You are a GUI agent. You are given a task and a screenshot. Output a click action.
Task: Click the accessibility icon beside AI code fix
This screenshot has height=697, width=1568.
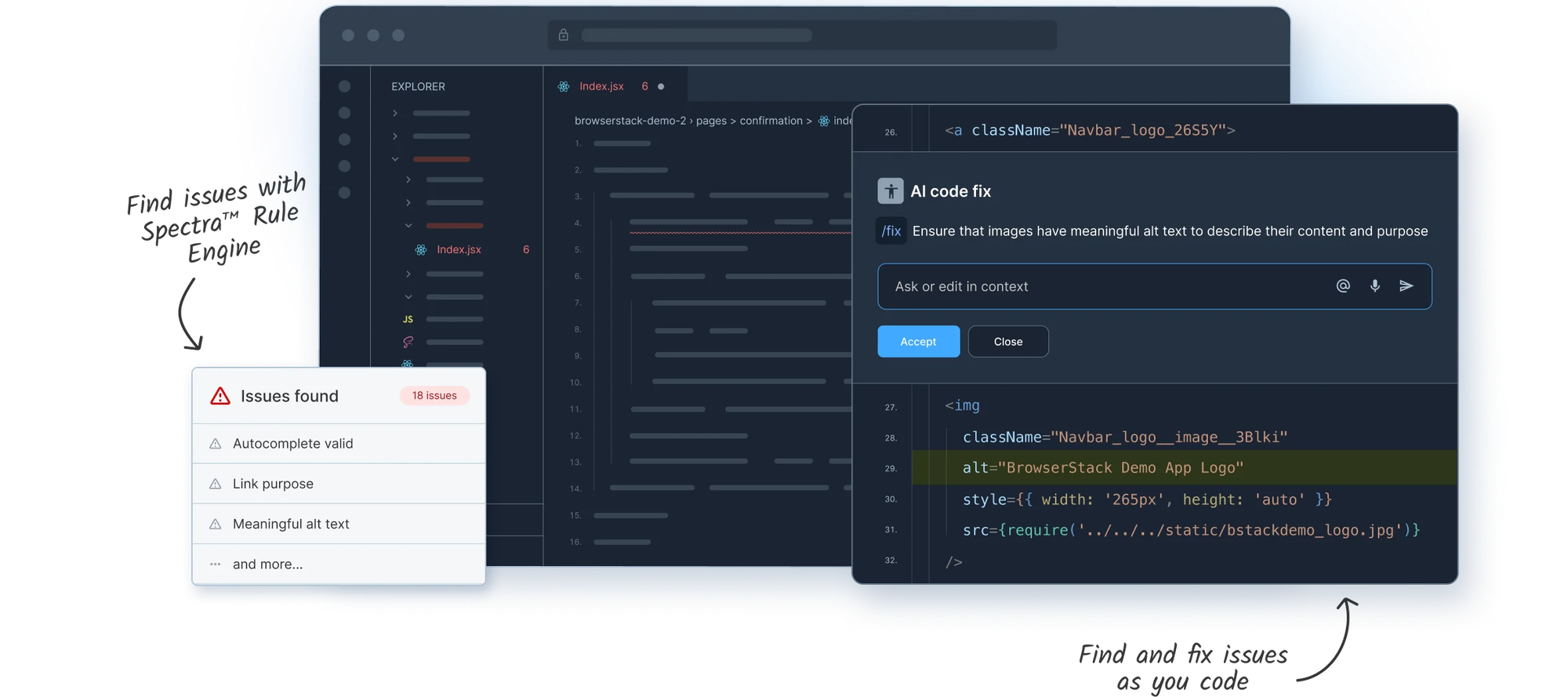890,191
